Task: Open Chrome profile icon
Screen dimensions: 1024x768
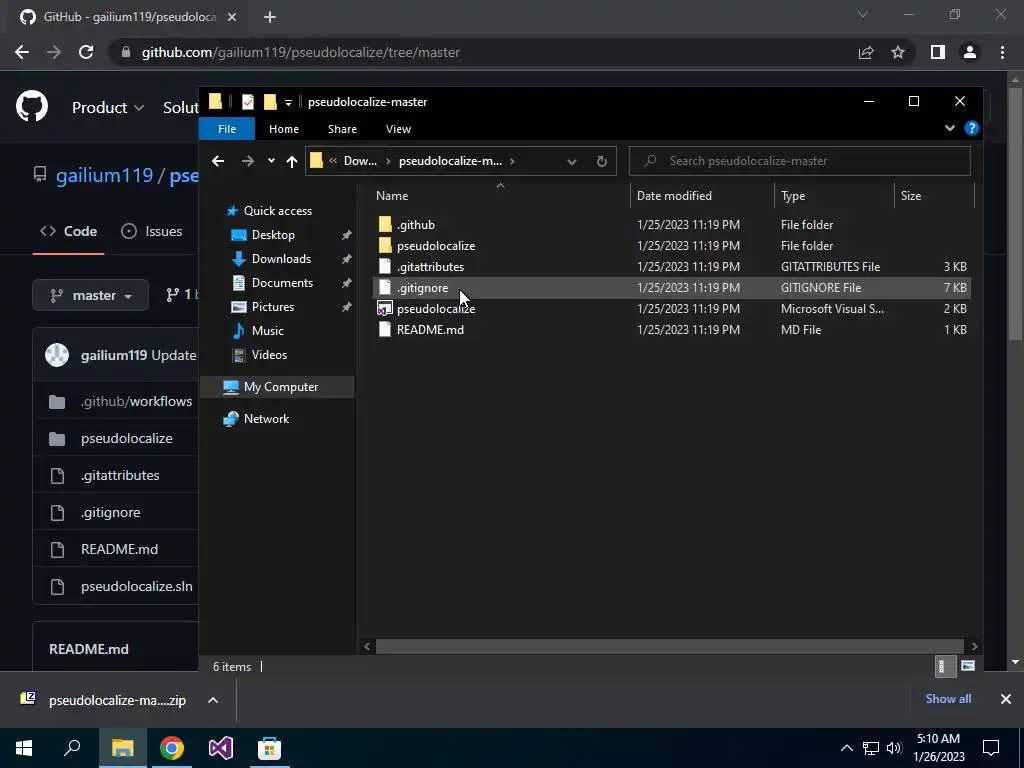Action: (970, 52)
